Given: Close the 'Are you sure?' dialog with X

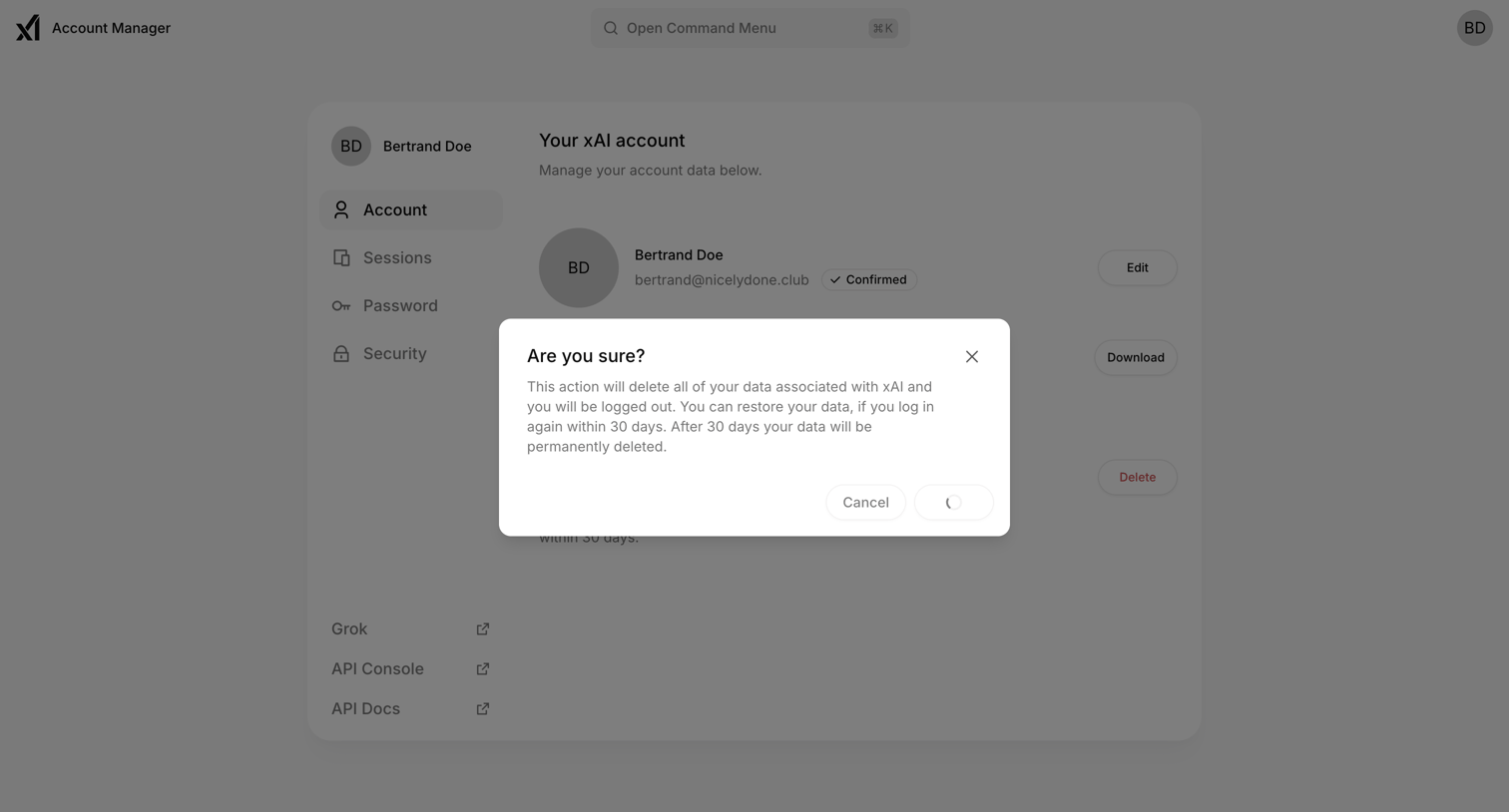Looking at the screenshot, I should click(x=972, y=356).
